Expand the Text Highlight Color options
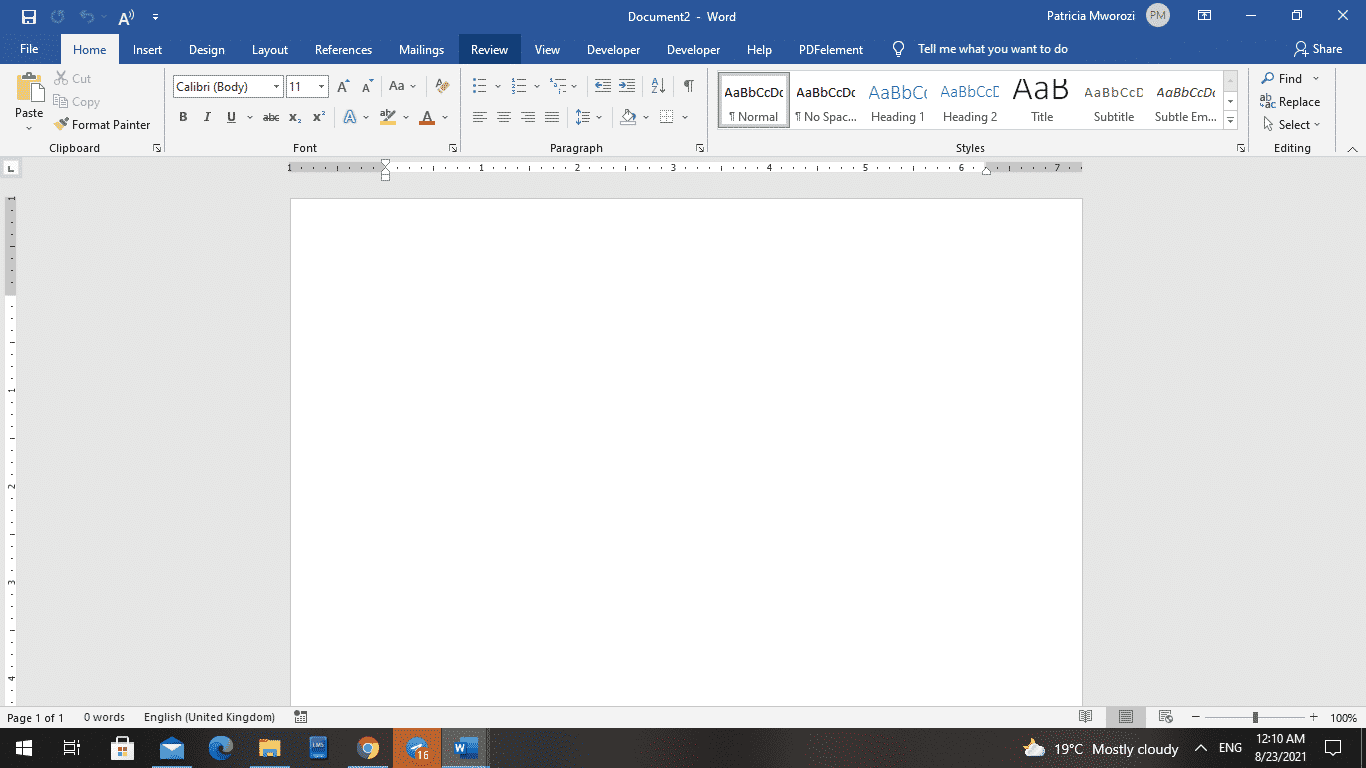 pos(404,117)
